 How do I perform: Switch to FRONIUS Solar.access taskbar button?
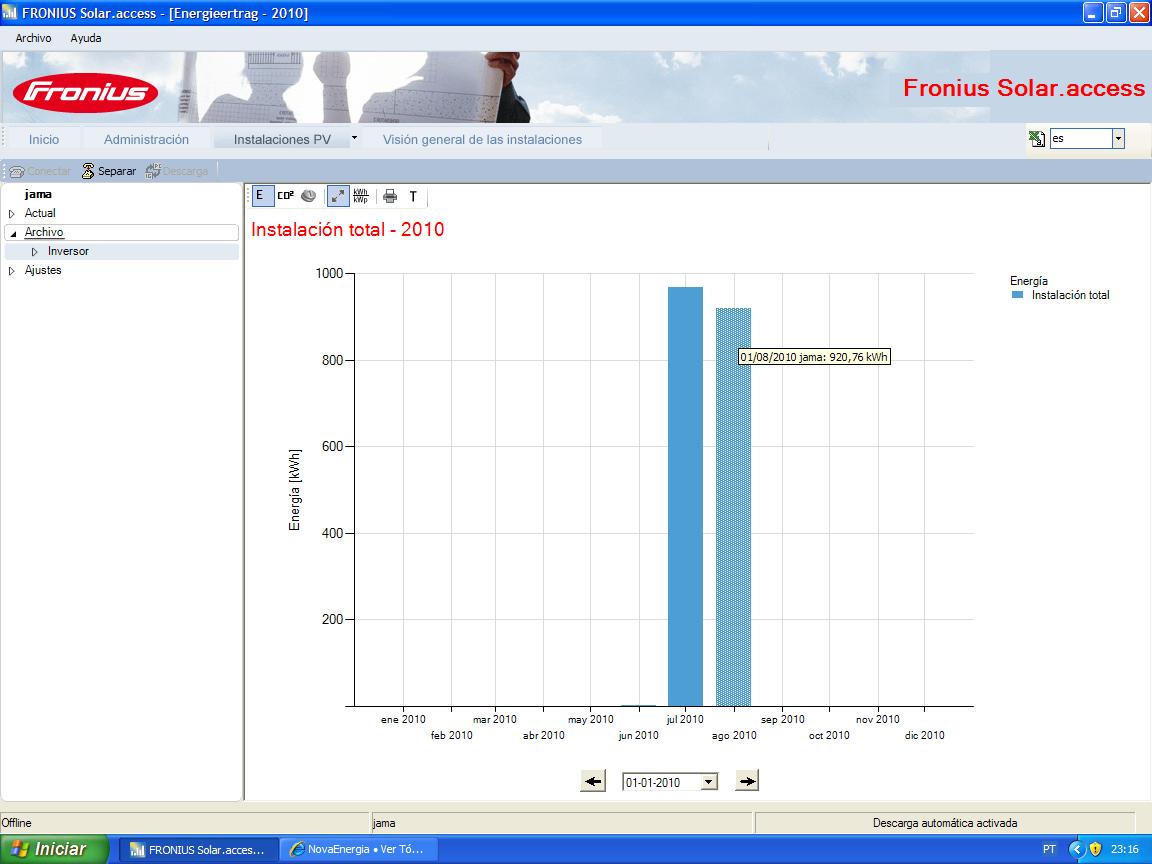click(198, 850)
